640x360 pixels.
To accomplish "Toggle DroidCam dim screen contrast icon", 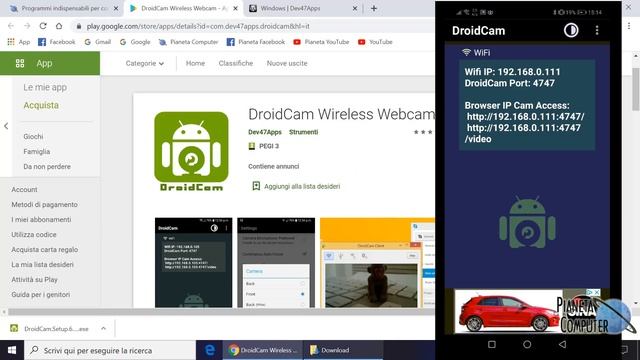I will pyautogui.click(x=571, y=30).
